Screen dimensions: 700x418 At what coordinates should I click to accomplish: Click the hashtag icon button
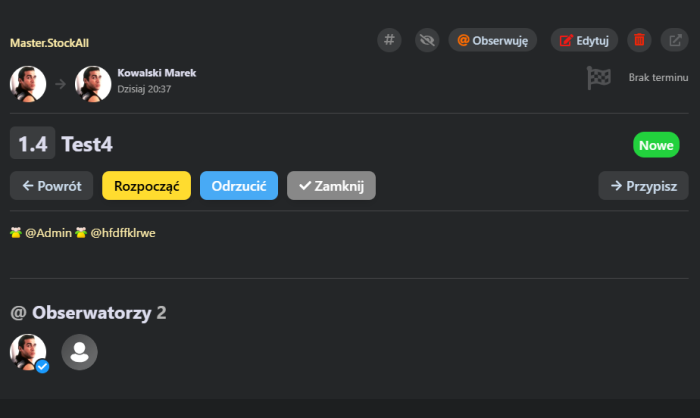coord(390,40)
